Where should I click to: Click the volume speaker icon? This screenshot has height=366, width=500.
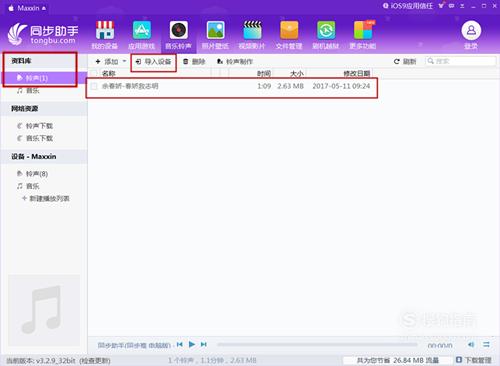471,344
